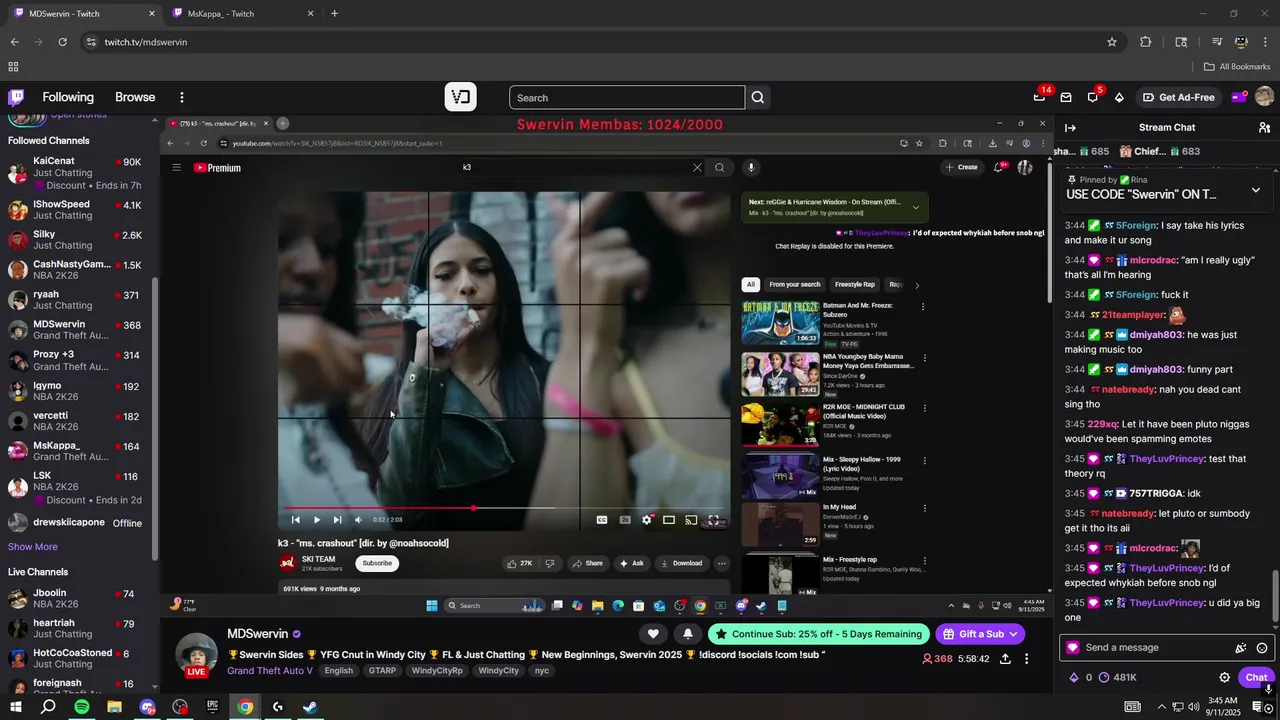
Task: Click the left sidebar scrollbar
Action: [x=155, y=420]
